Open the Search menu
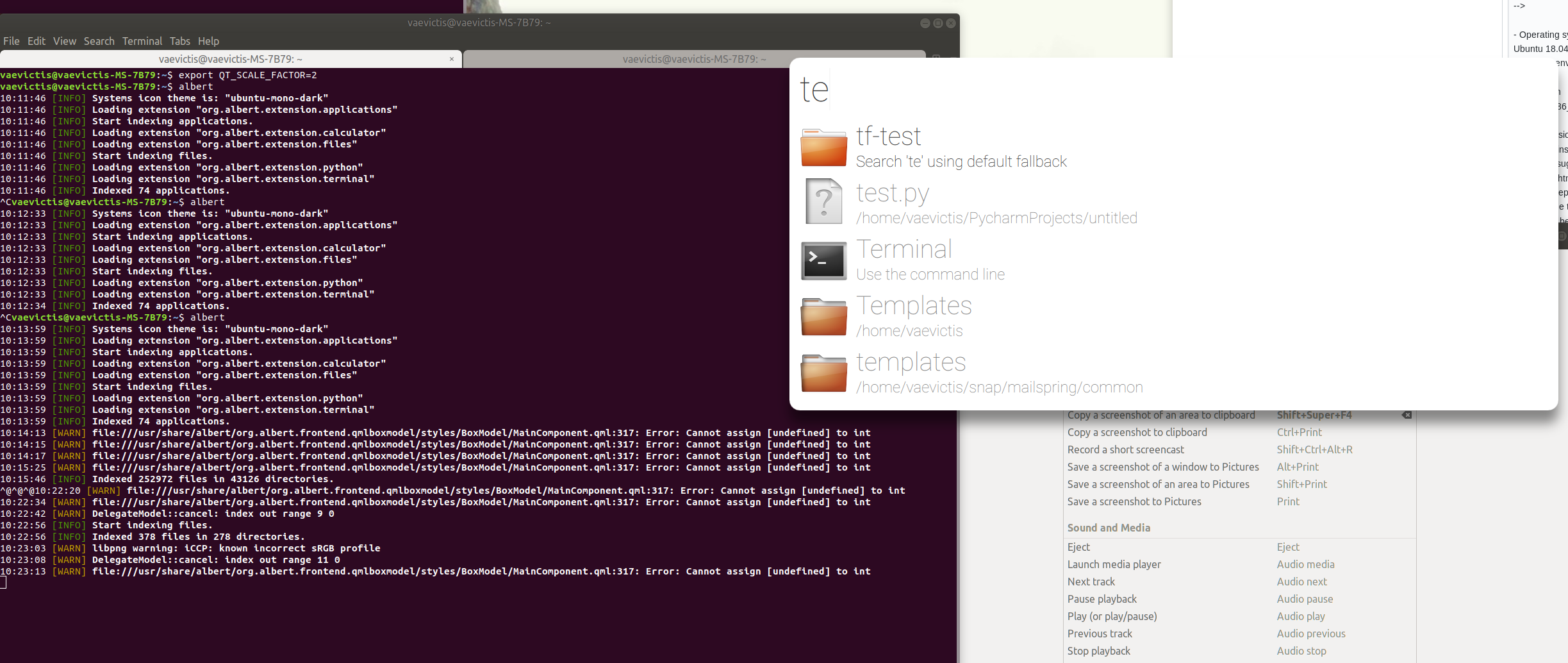1568x663 pixels. 99,40
